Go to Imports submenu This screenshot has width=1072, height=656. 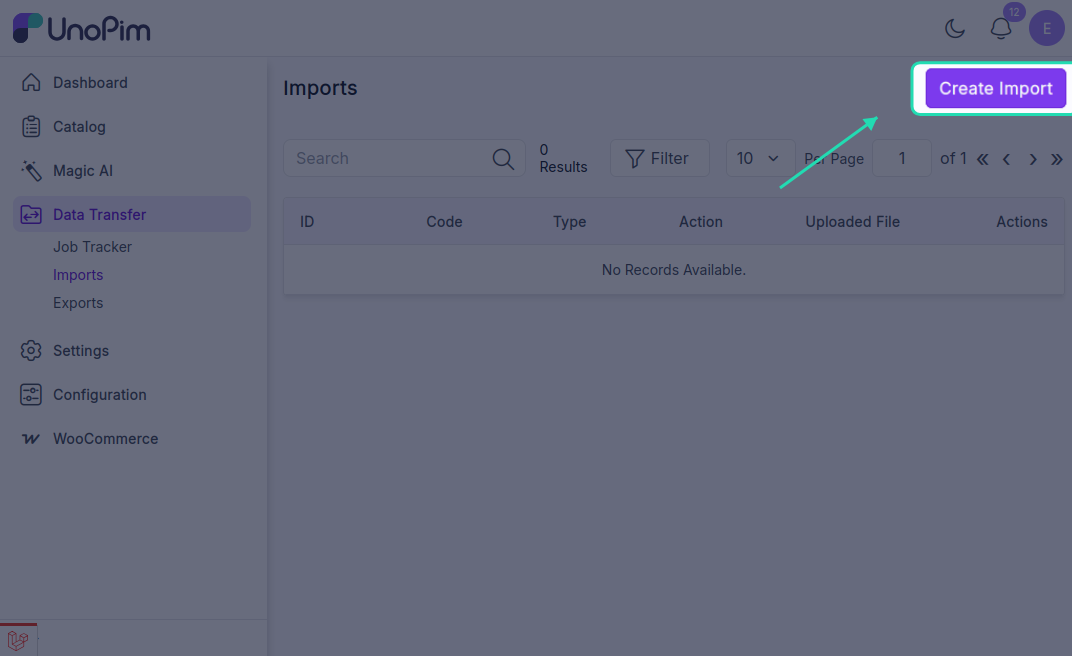78,275
